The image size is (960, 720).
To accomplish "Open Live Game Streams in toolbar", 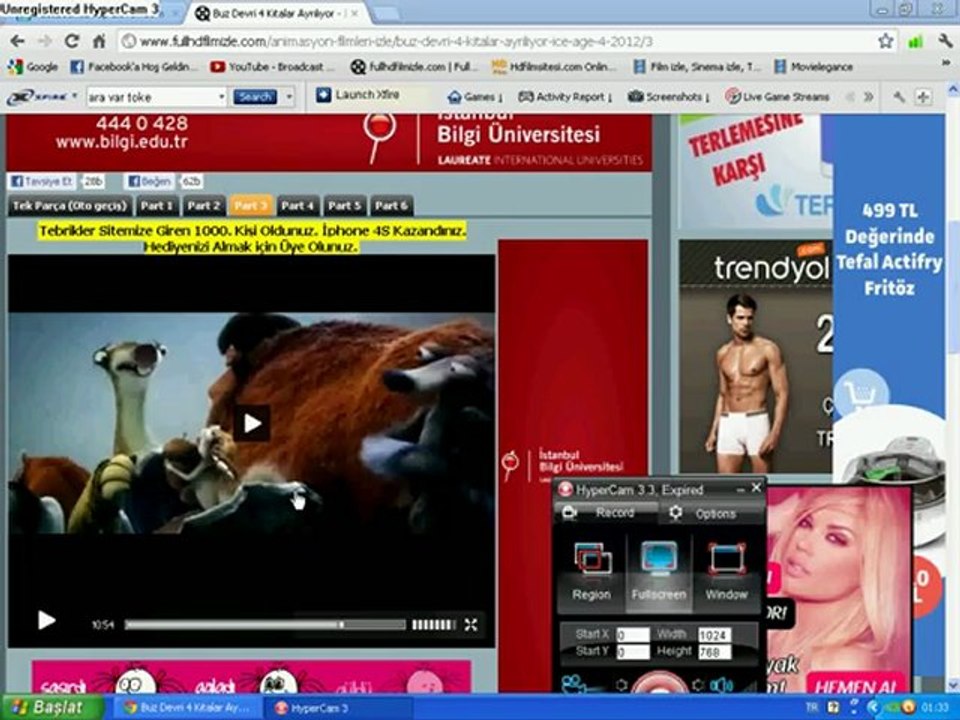I will coord(777,97).
